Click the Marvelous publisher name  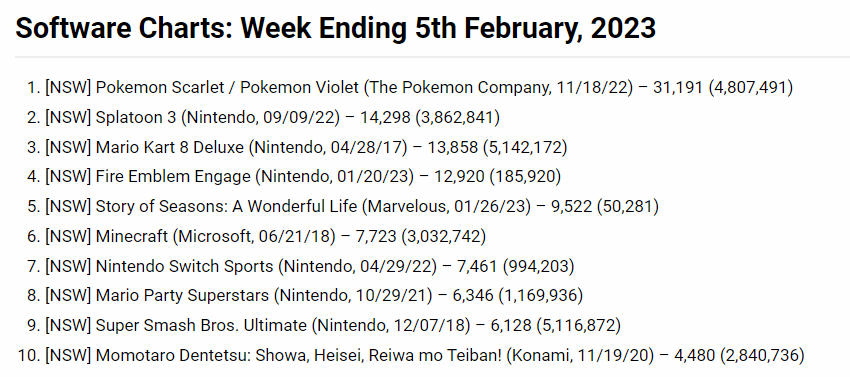click(x=404, y=206)
